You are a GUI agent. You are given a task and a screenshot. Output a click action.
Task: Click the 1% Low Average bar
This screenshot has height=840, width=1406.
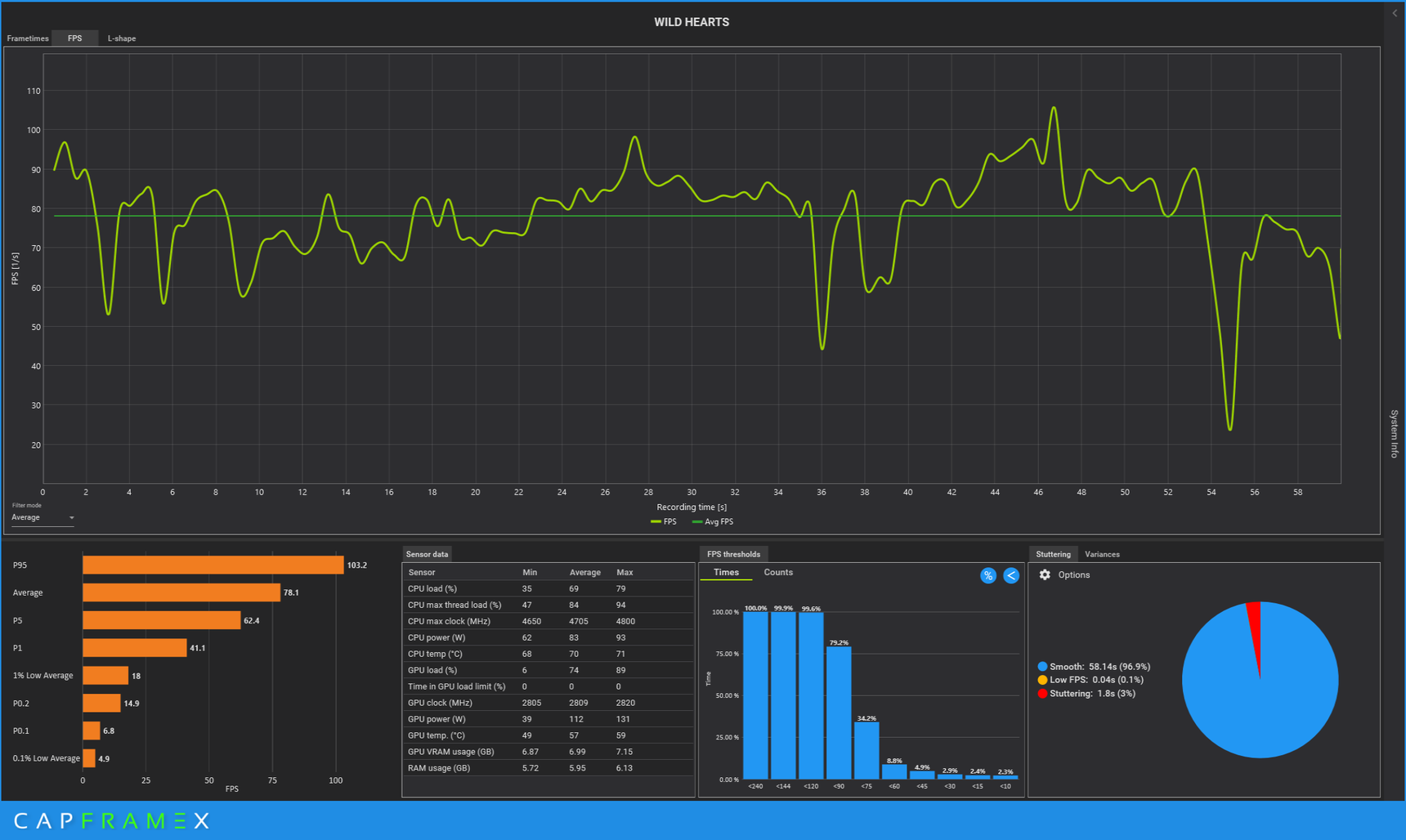tap(105, 676)
